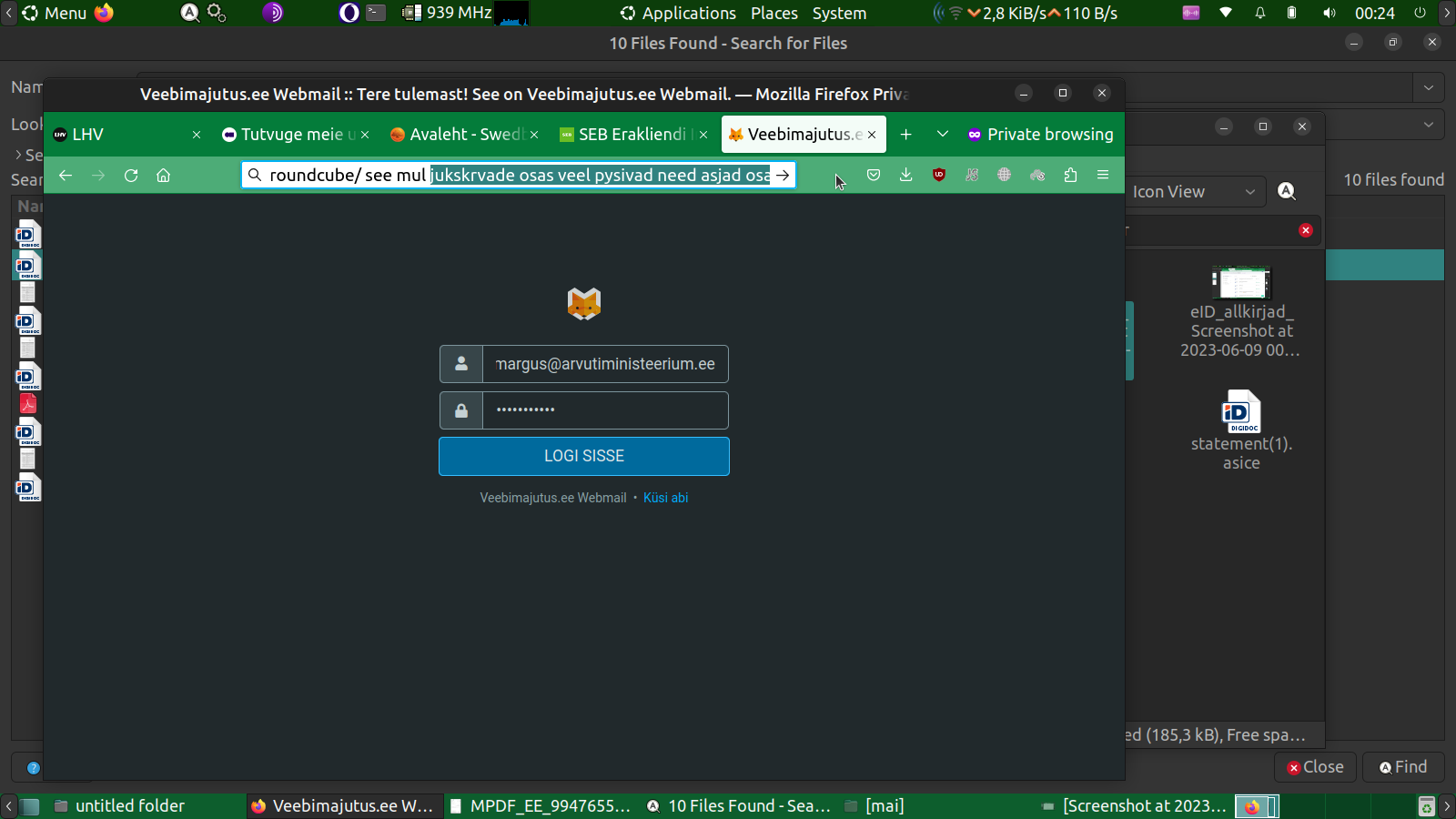Click power button in top panel
1456x819 pixels.
tap(1420, 13)
